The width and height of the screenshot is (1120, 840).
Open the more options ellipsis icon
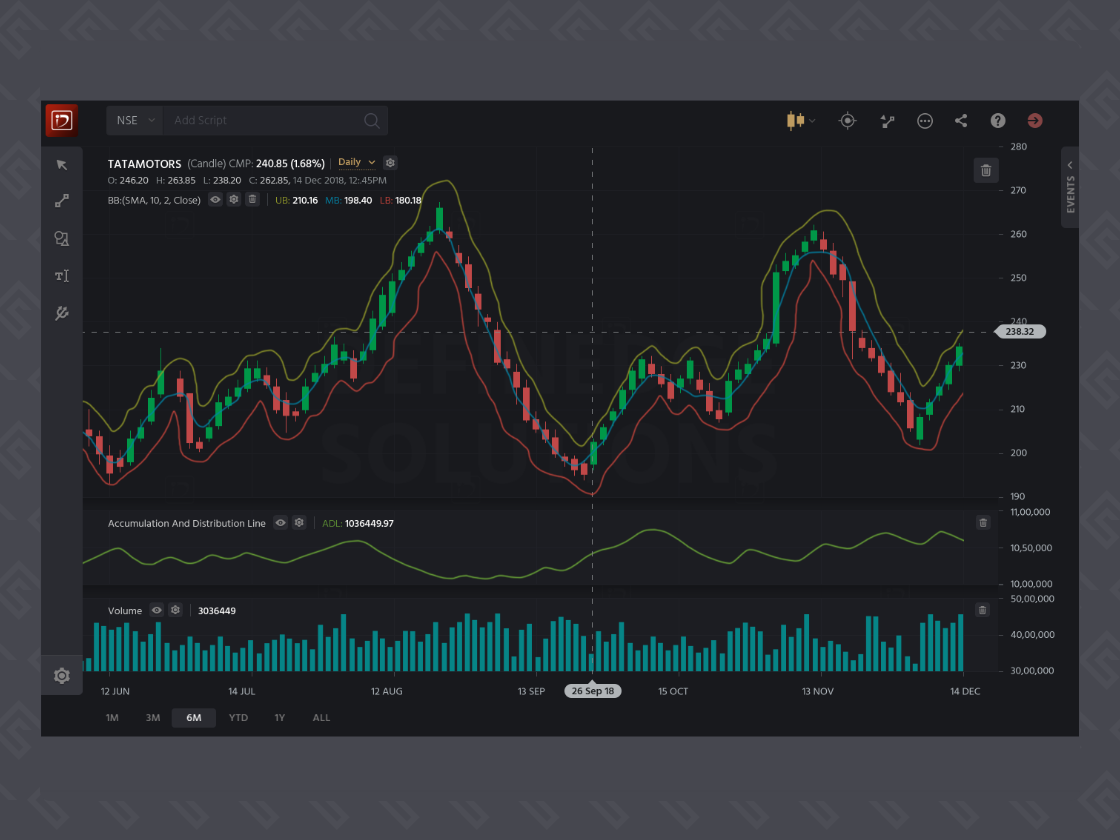point(924,121)
